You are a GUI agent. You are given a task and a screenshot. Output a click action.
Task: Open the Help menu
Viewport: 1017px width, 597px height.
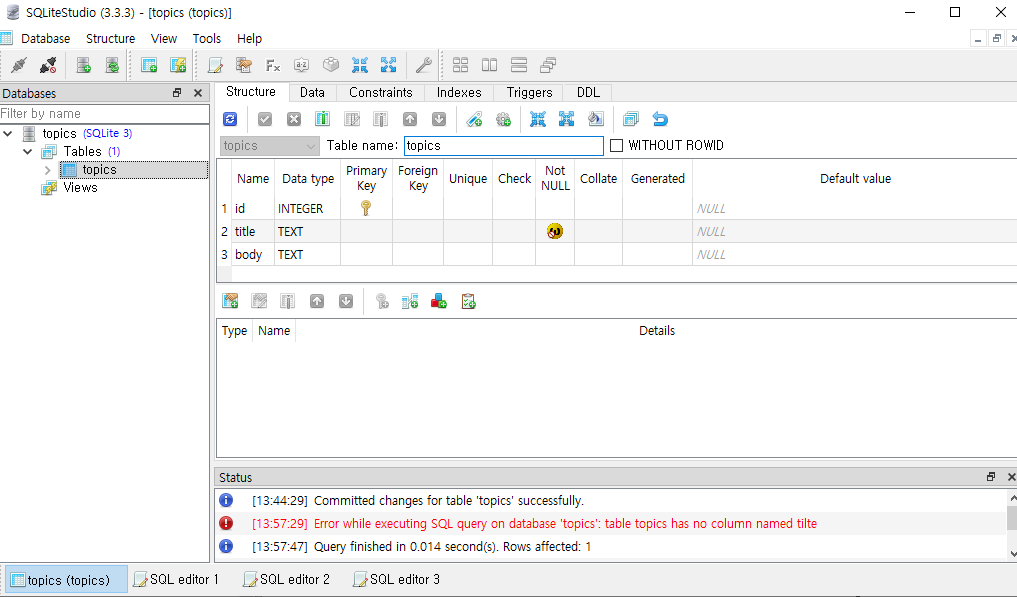click(249, 39)
